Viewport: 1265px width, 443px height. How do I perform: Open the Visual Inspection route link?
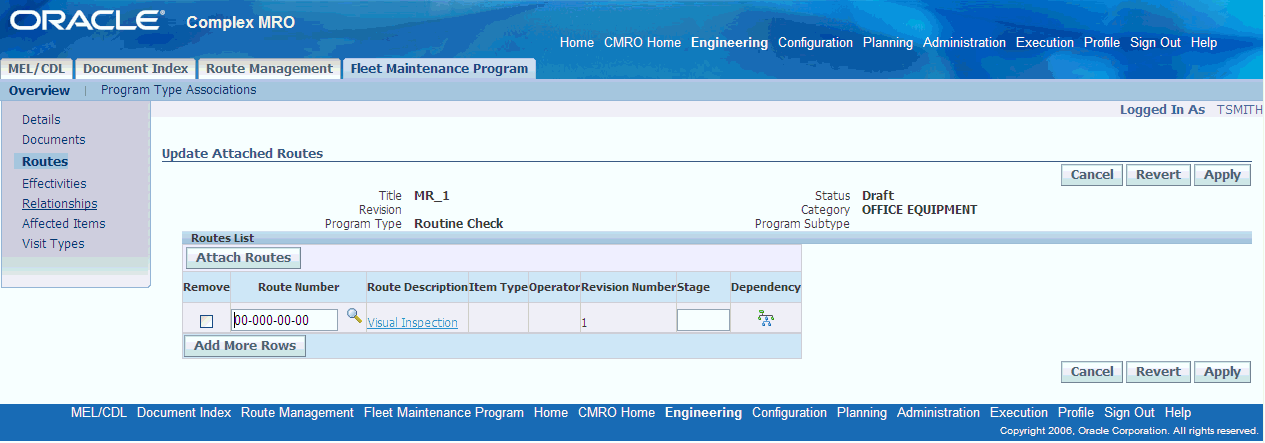coord(412,323)
